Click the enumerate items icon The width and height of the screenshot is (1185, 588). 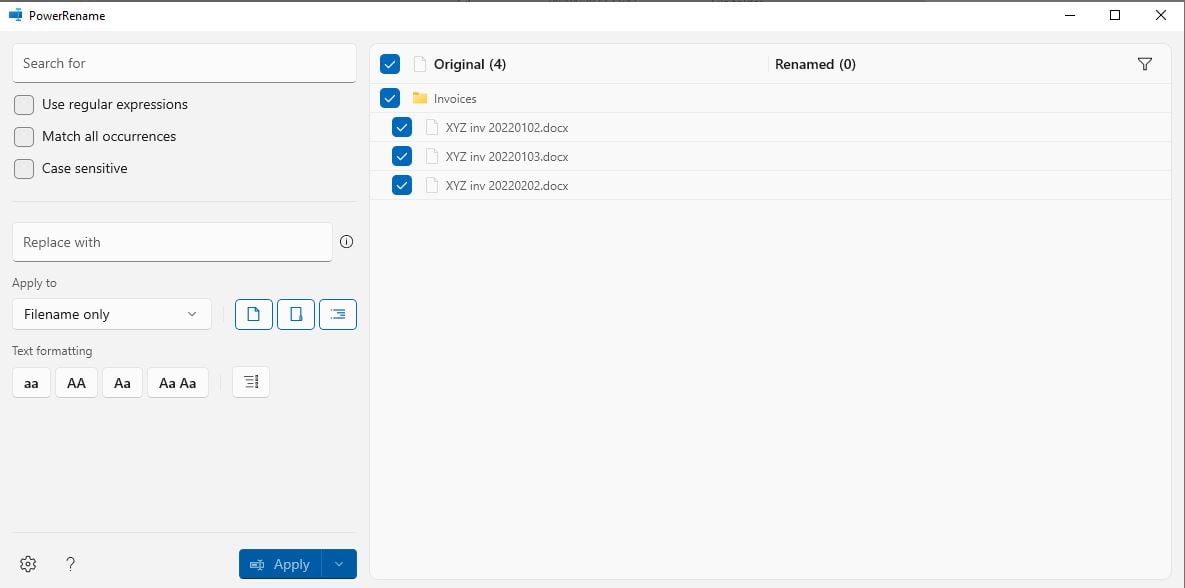250,381
